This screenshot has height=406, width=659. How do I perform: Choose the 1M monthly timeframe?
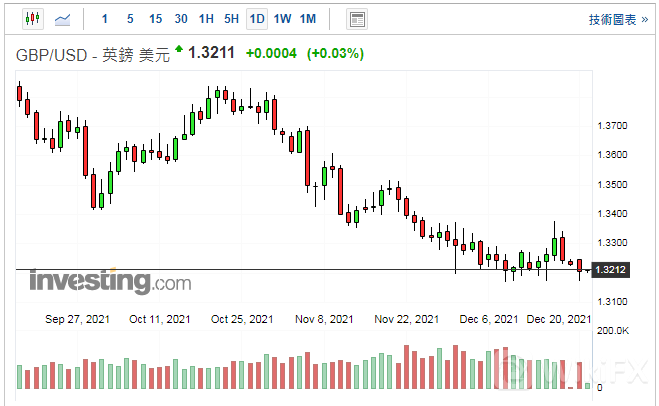click(x=308, y=19)
